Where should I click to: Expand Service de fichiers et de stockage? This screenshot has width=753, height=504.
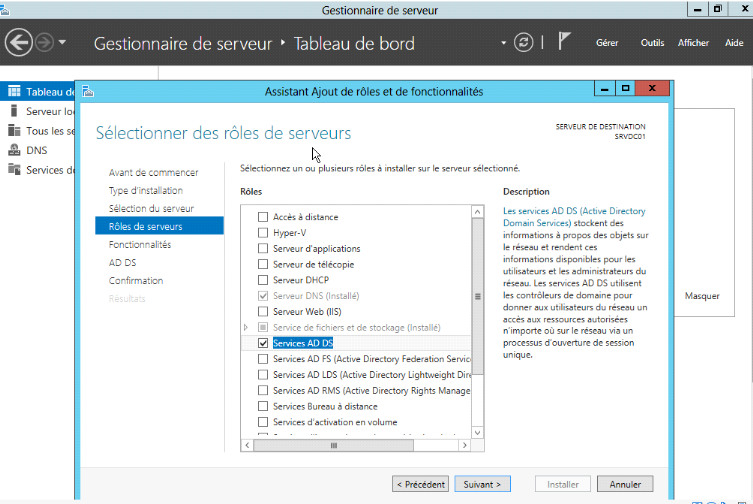tap(246, 327)
